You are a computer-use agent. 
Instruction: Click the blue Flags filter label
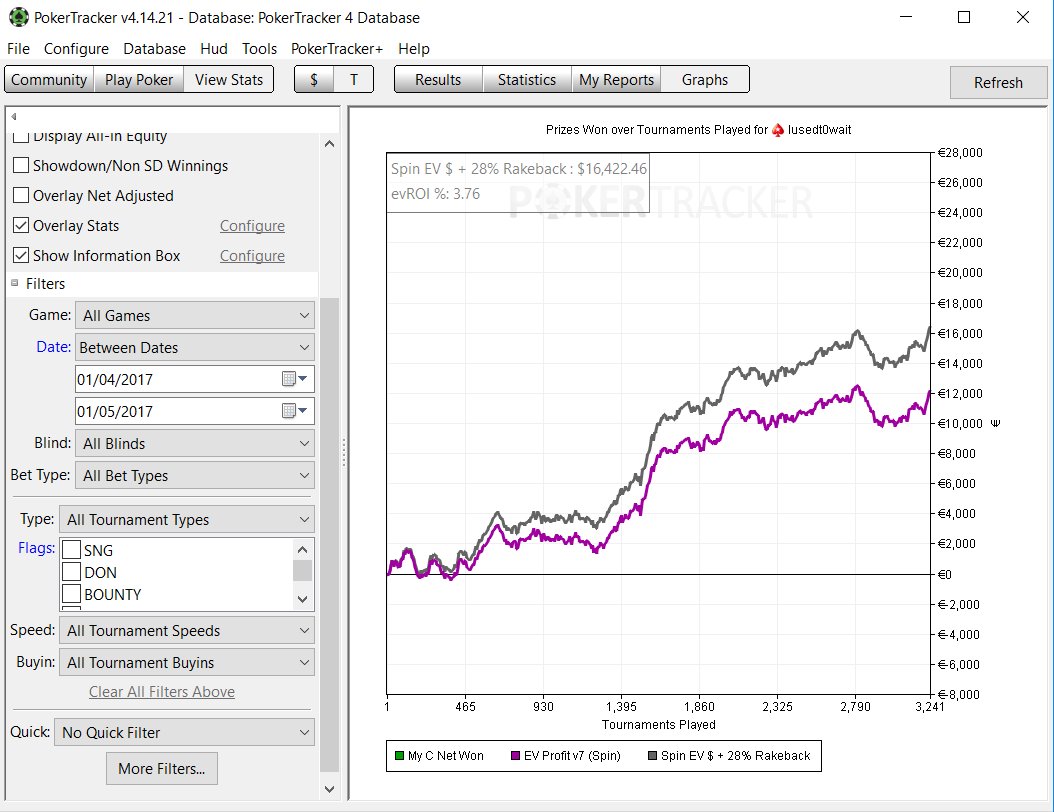coord(36,548)
